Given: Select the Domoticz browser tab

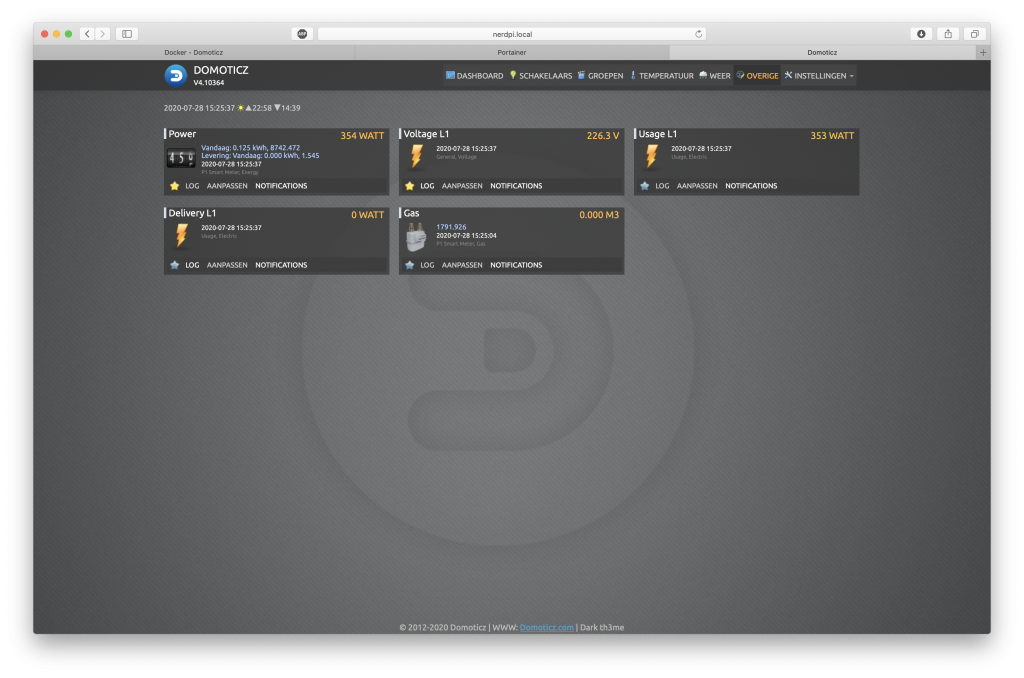Looking at the screenshot, I should point(822,52).
